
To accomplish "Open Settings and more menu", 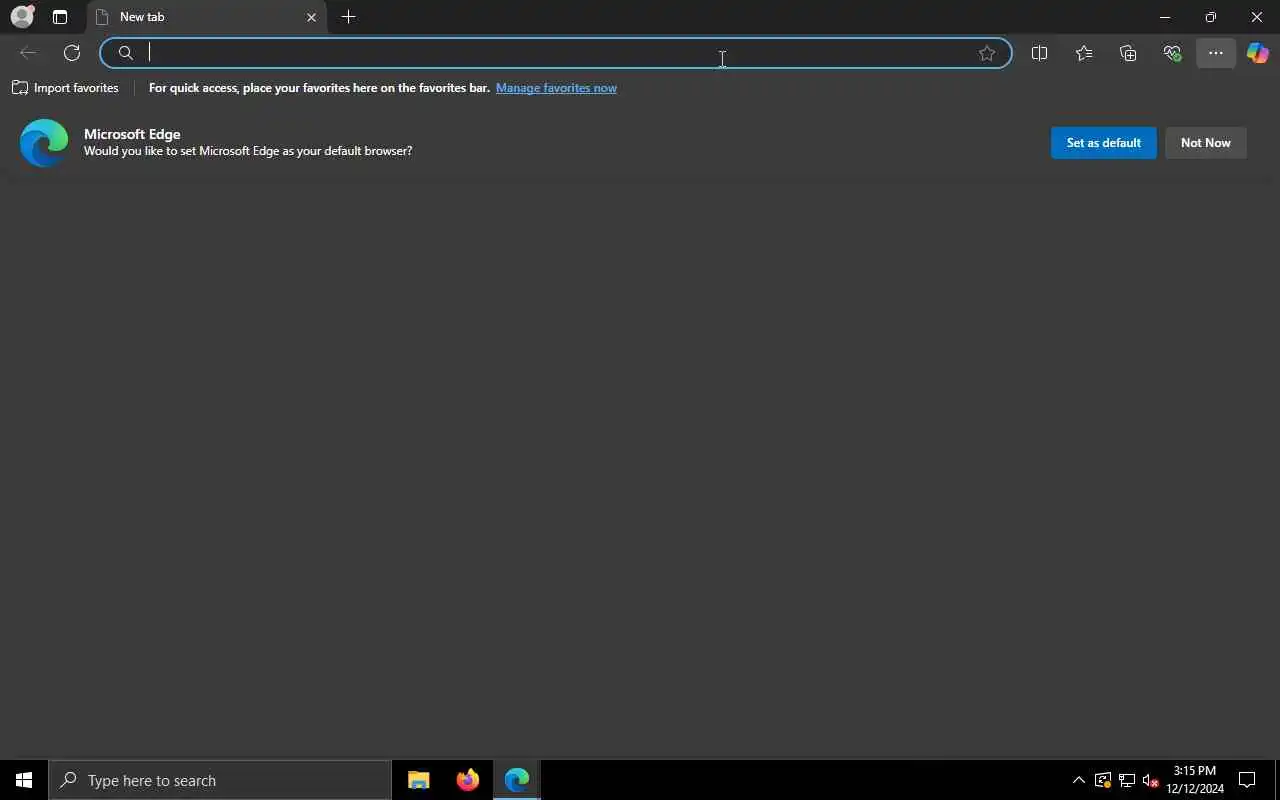I will point(1216,53).
